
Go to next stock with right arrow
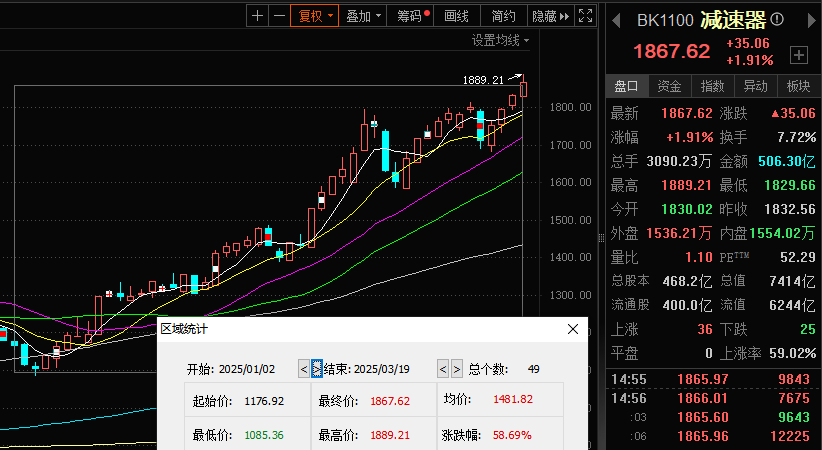(x=812, y=20)
